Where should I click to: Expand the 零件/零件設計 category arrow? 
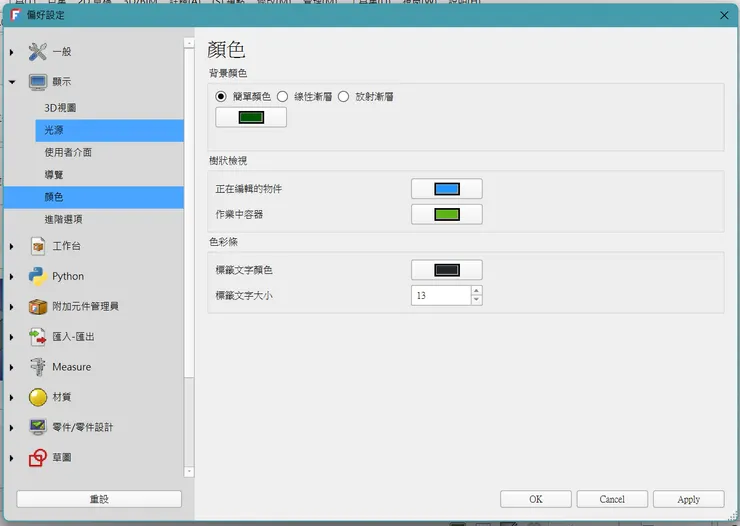[12, 427]
